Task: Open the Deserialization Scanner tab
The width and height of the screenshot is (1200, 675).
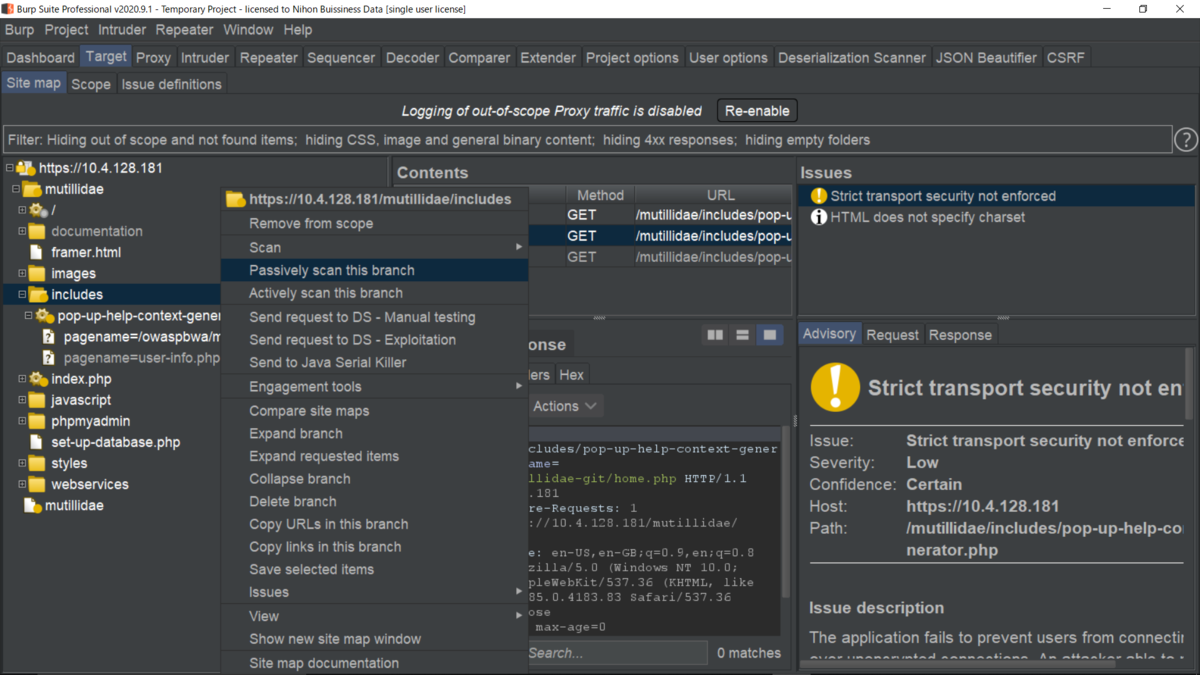Action: click(852, 57)
